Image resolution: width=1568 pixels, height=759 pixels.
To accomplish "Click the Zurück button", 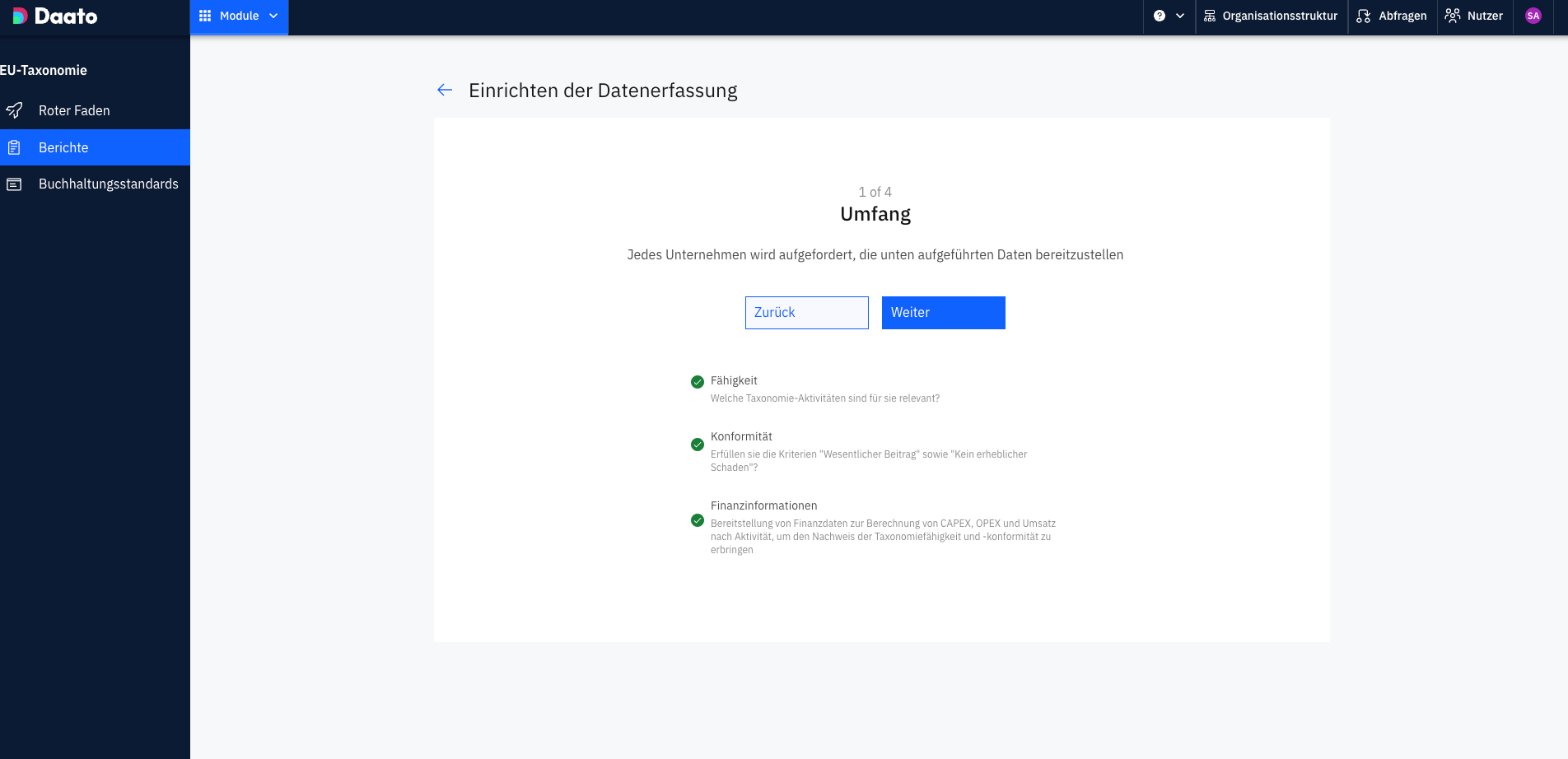I will (x=807, y=313).
